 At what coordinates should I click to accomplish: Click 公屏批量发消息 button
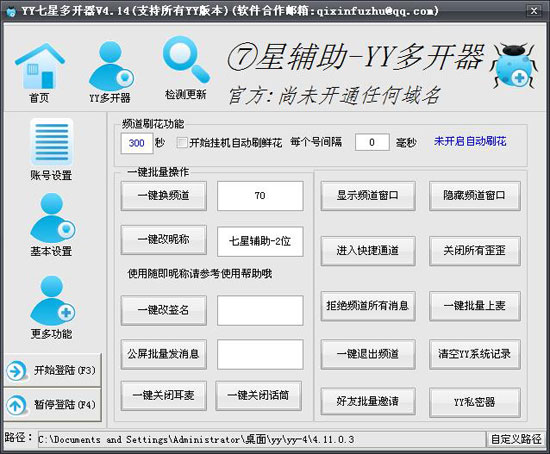164,354
